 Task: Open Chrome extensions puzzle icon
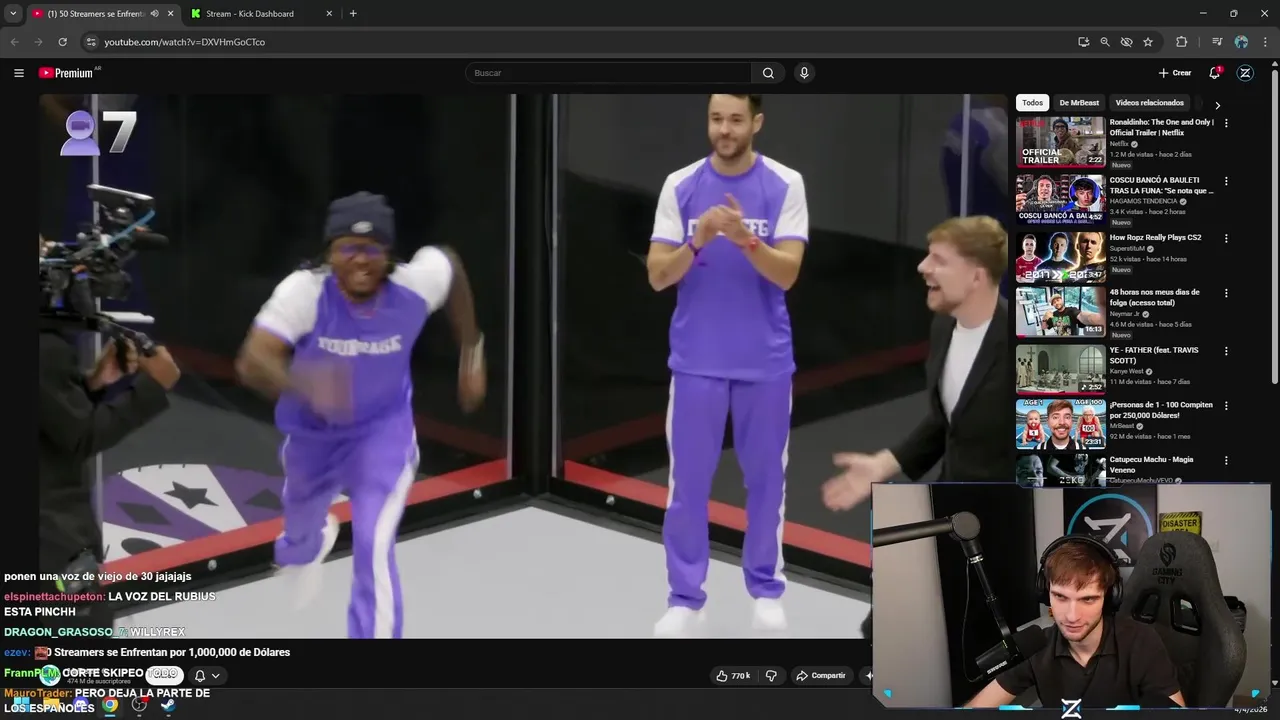tap(1181, 42)
